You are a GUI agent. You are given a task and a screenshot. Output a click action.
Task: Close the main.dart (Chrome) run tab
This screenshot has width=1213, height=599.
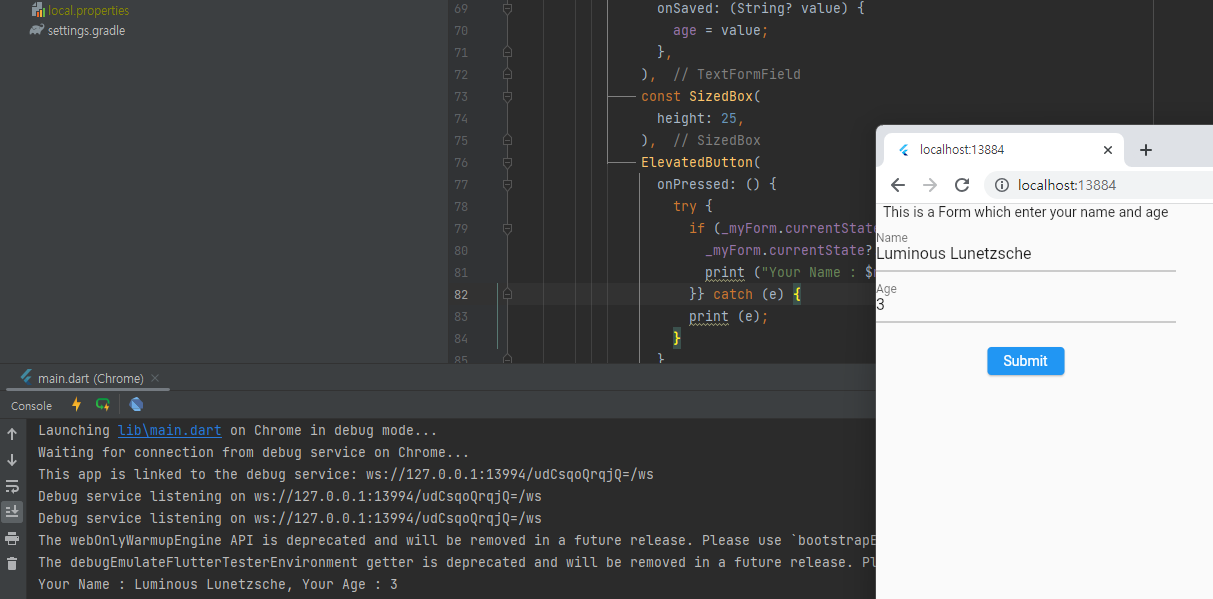[x=155, y=378]
